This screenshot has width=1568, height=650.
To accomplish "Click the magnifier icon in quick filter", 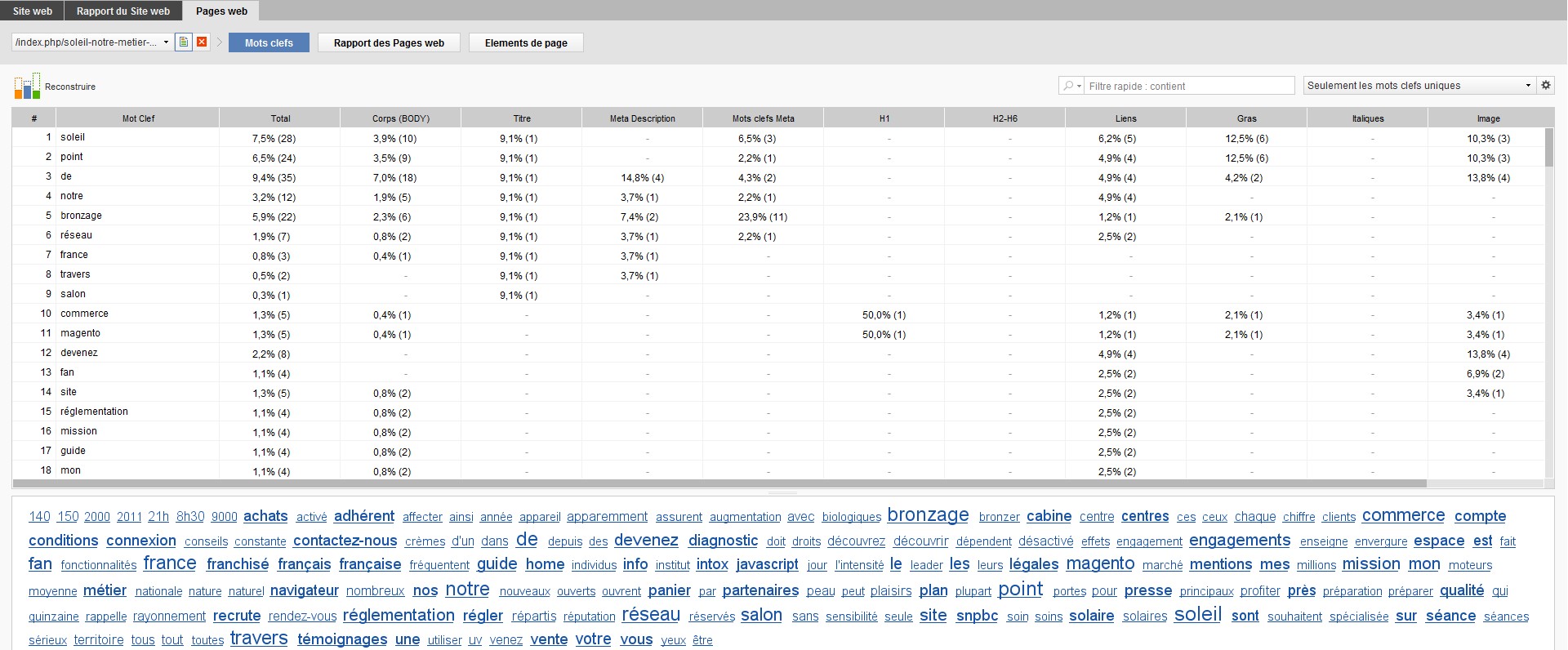I will (1071, 86).
